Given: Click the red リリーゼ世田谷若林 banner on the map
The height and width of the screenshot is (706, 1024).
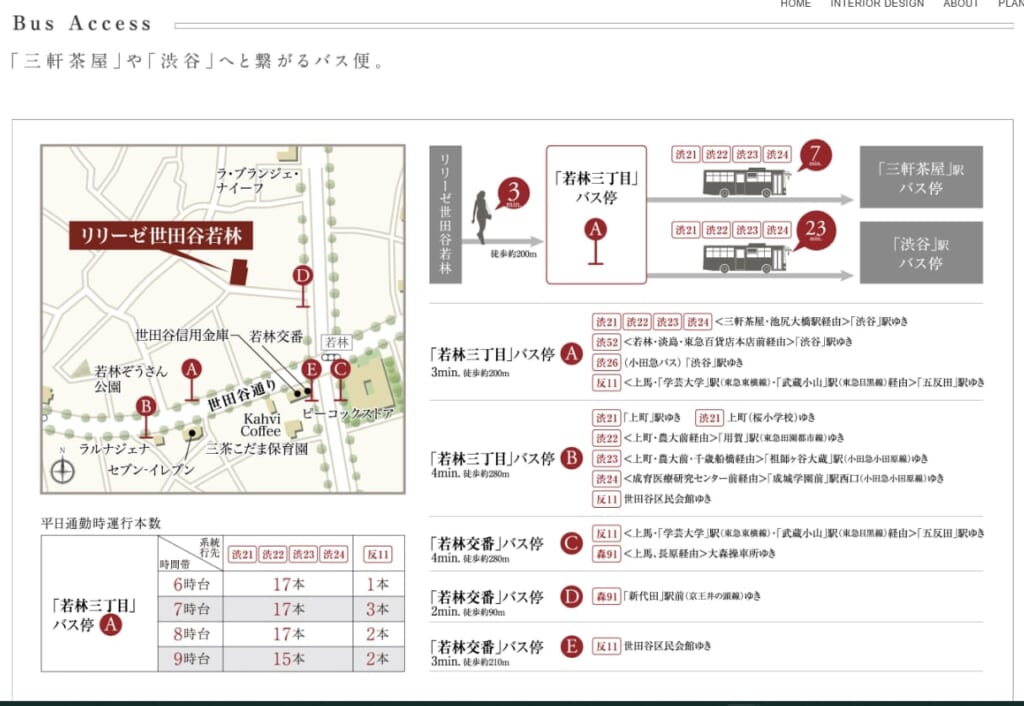Looking at the screenshot, I should (161, 236).
